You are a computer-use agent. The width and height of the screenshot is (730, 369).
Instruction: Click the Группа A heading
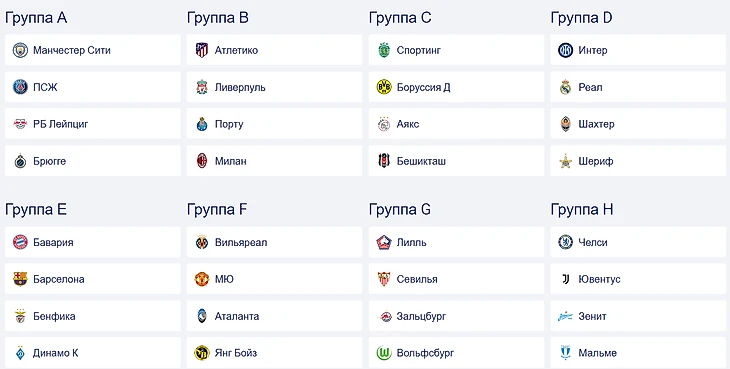pos(36,18)
